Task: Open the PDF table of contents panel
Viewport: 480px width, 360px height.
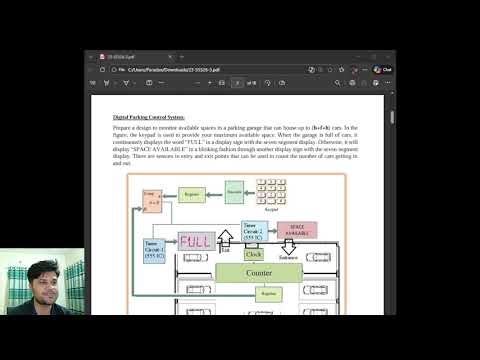Action: click(x=92, y=83)
